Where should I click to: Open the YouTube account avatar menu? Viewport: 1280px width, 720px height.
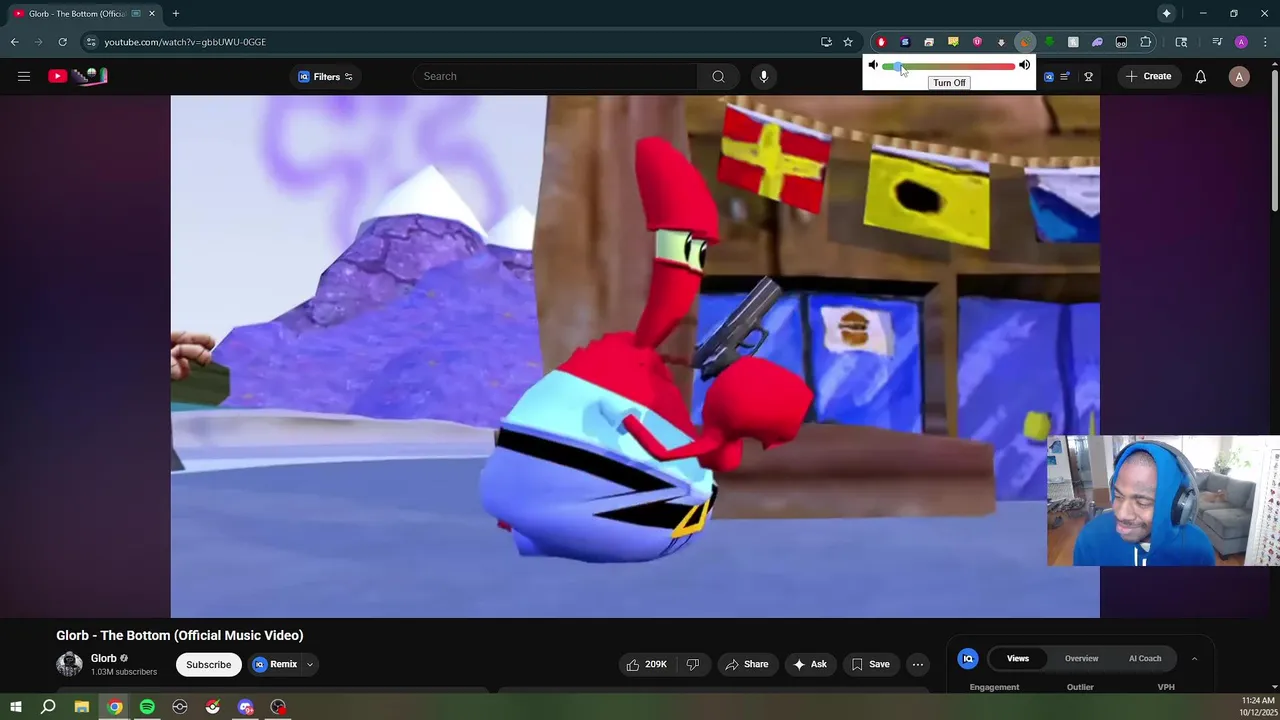[x=1239, y=76]
